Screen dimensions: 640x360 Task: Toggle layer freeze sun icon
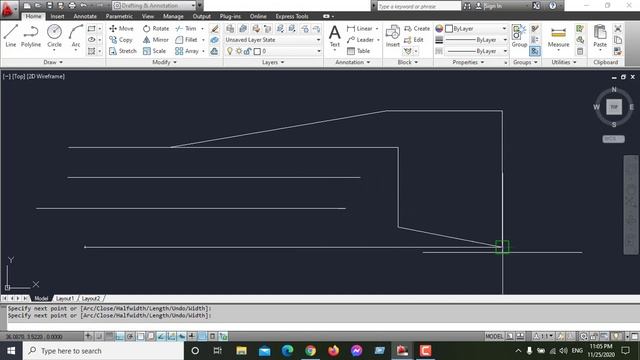click(x=239, y=51)
